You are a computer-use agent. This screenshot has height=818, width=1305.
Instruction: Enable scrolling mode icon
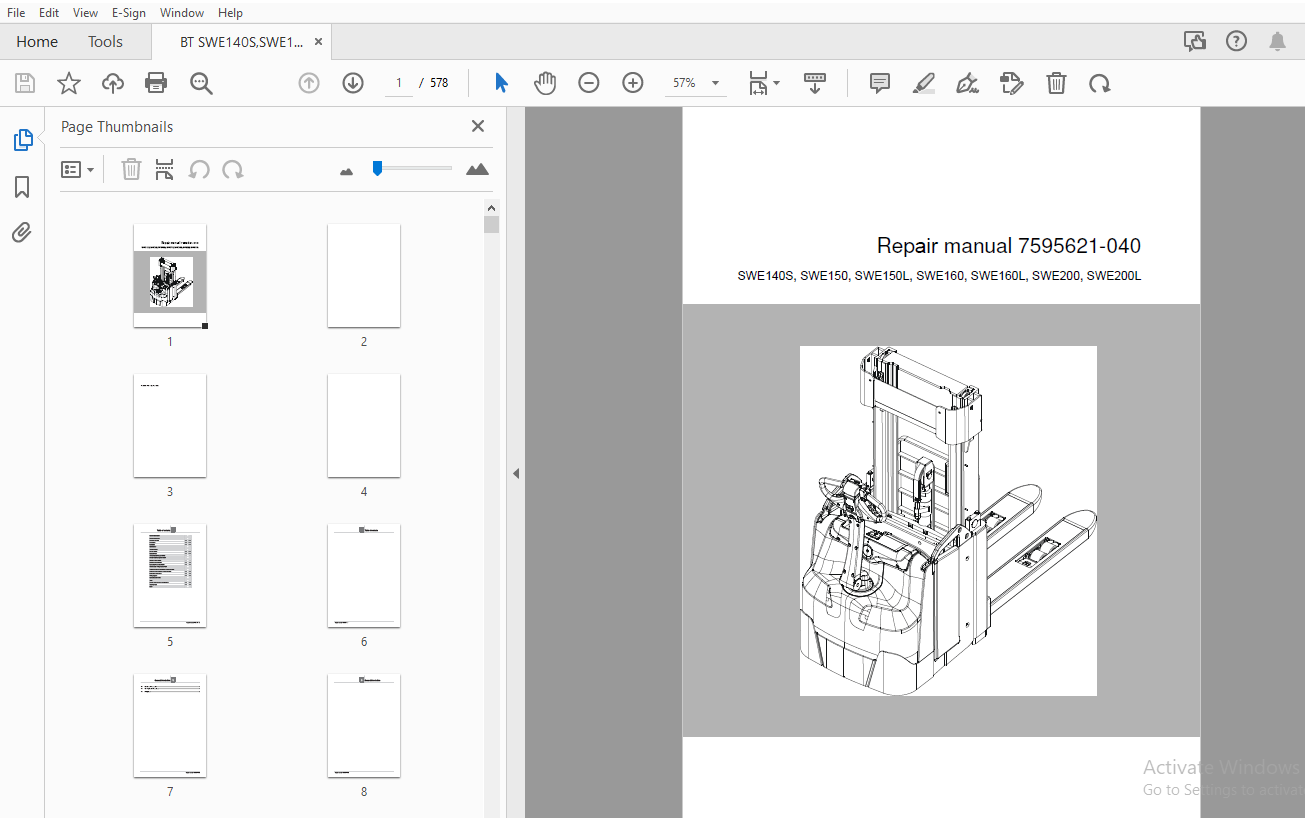point(815,83)
